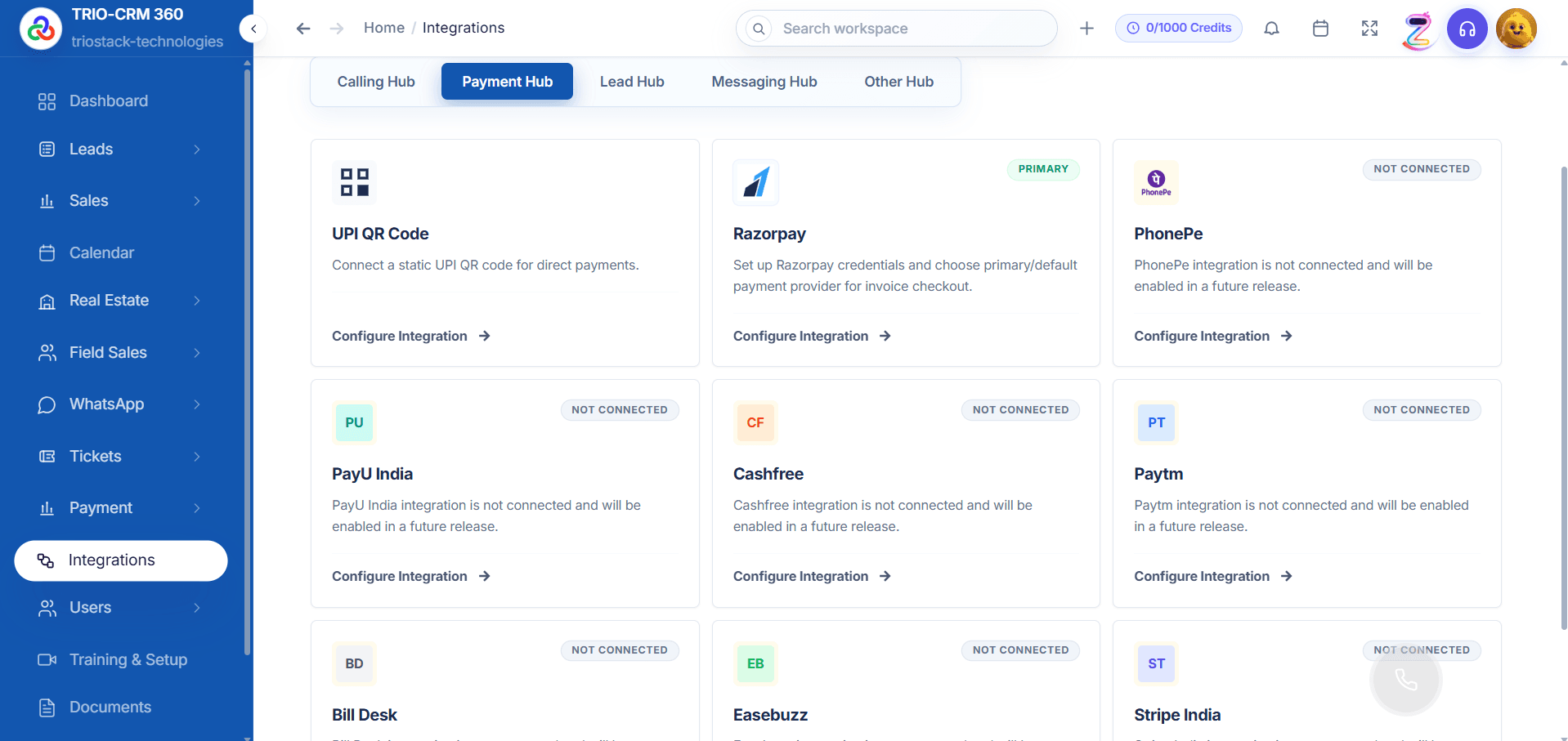Expand the Users menu chevron

[197, 608]
